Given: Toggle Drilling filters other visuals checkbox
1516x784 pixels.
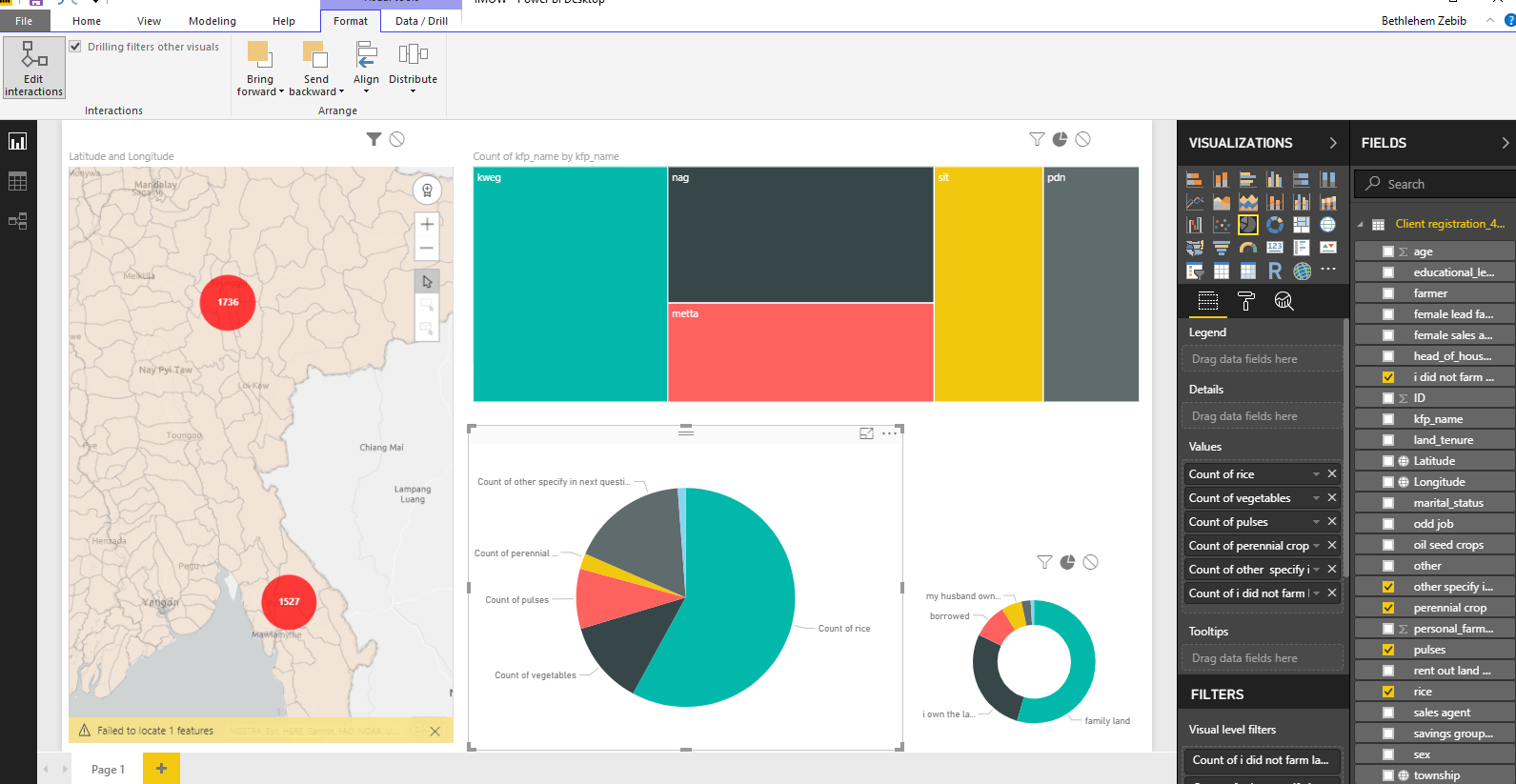Looking at the screenshot, I should [x=75, y=47].
